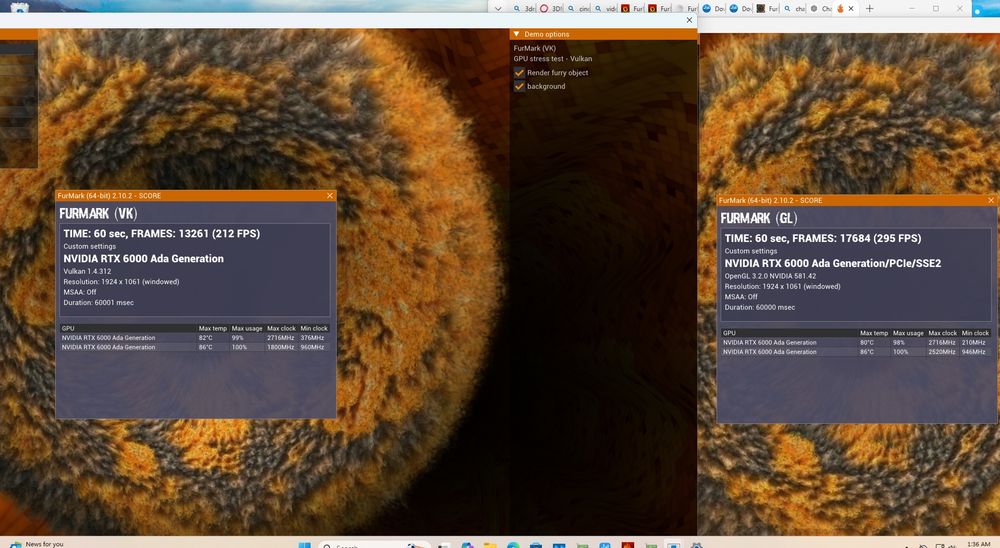Click the "GPU stress test - Vulkan" text
The height and width of the screenshot is (548, 1000).
pyautogui.click(x=552, y=59)
